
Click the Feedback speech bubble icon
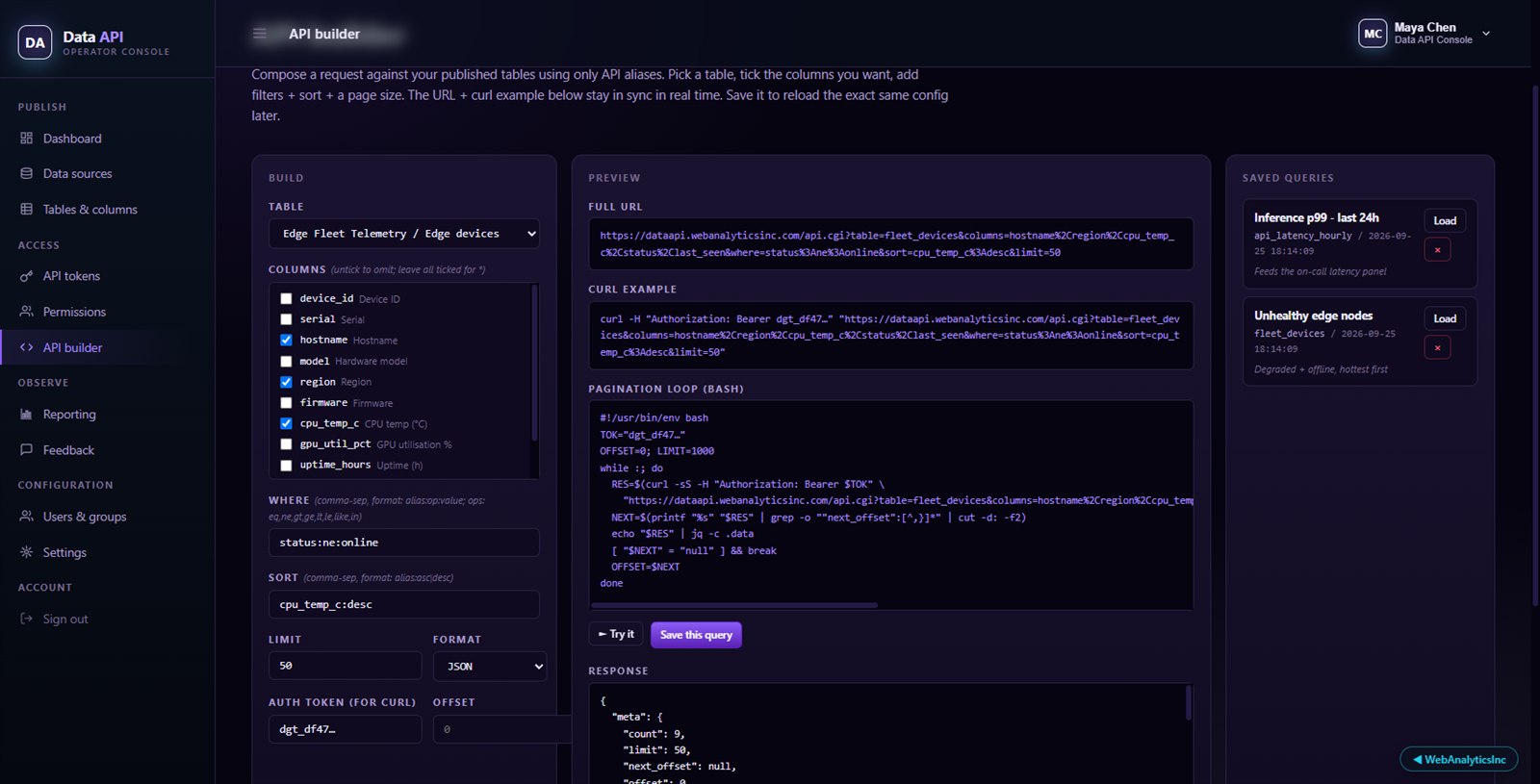[x=27, y=450]
